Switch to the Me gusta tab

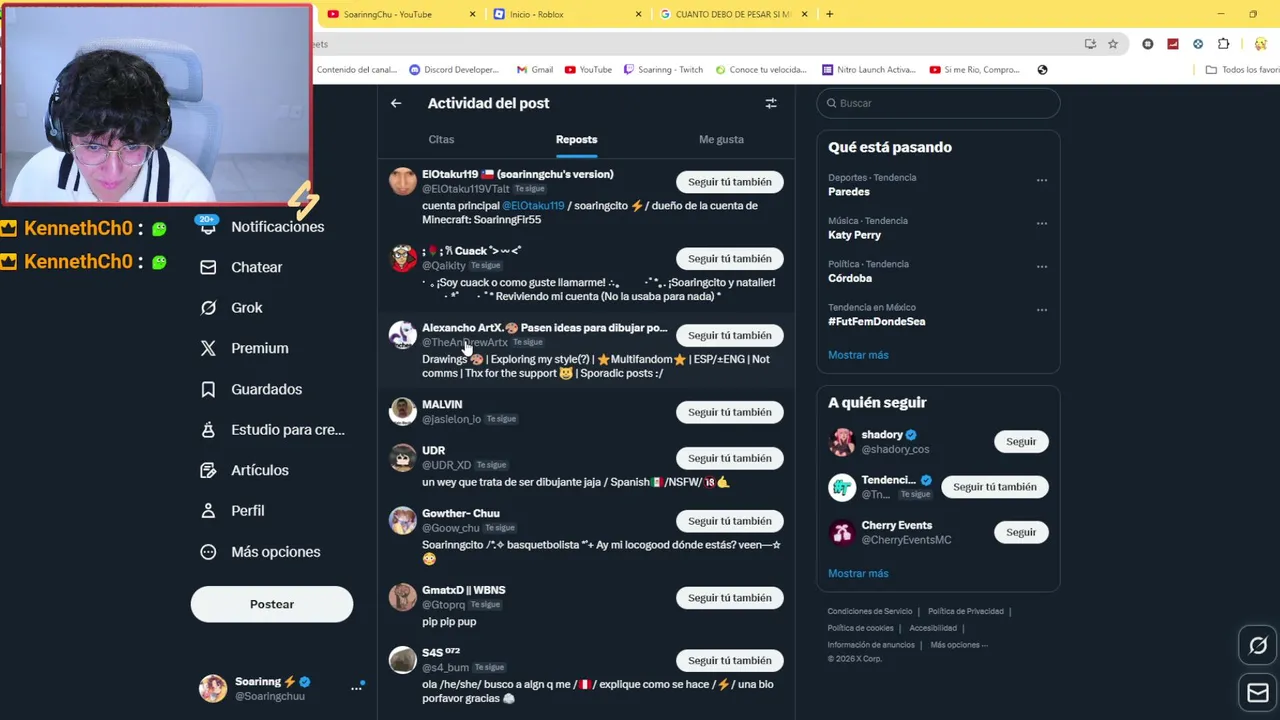pos(721,139)
